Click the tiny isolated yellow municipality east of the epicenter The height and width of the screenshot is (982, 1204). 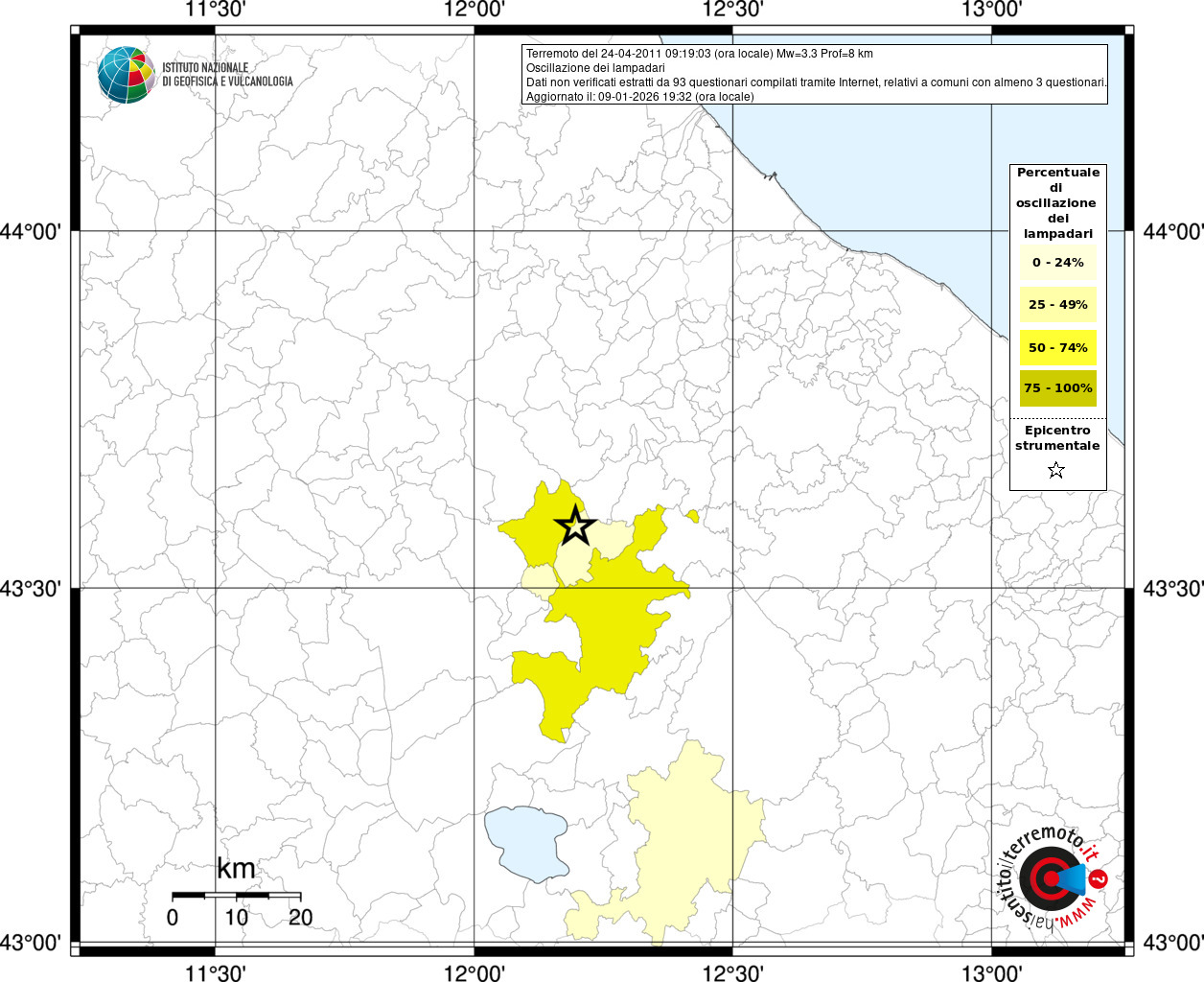(x=693, y=516)
